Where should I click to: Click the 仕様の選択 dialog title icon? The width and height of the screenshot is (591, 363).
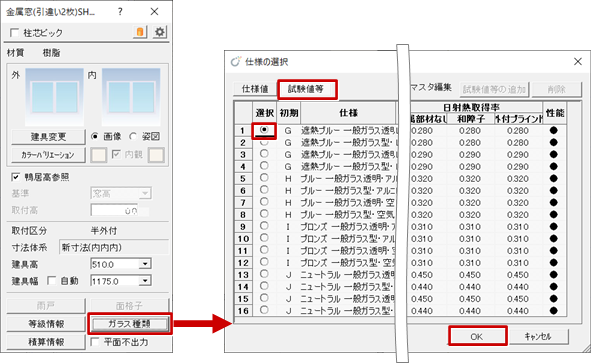[236, 61]
